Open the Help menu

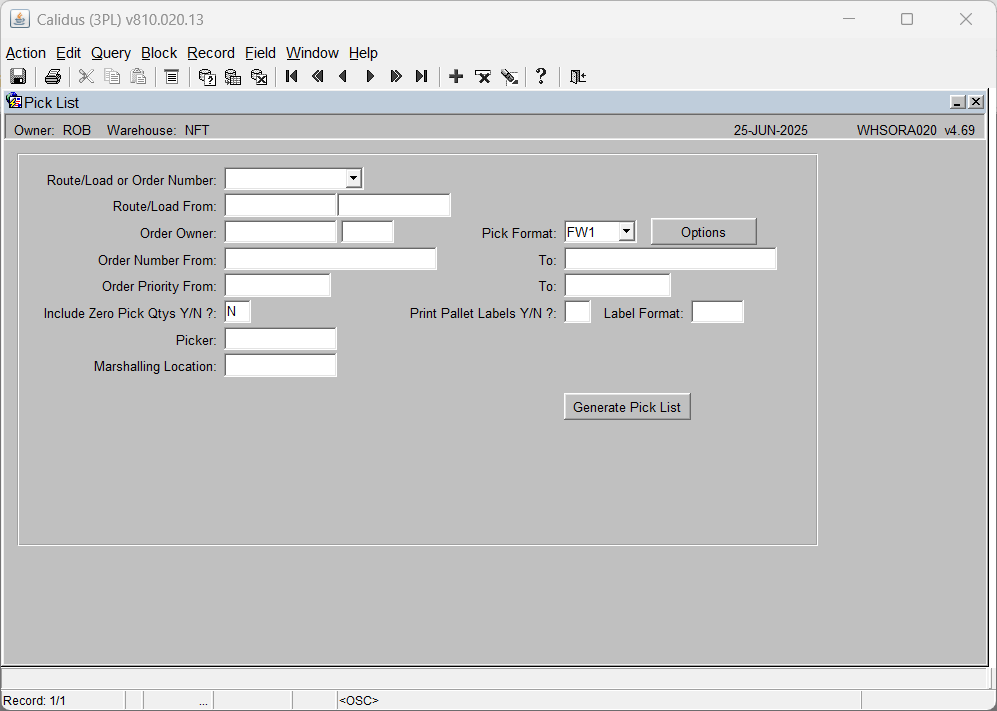[x=363, y=53]
